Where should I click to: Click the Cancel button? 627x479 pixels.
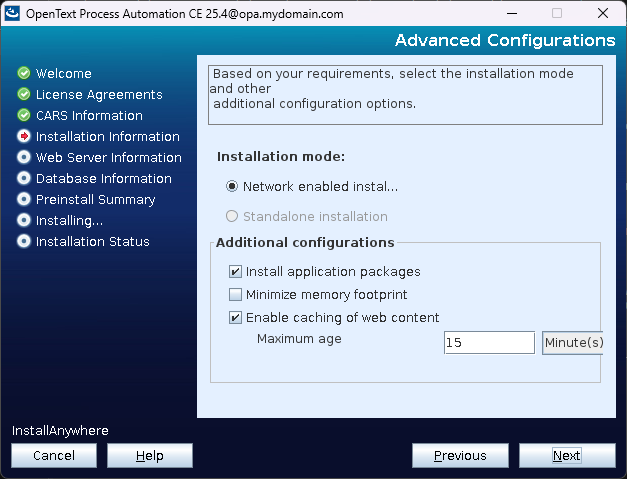pyautogui.click(x=54, y=455)
